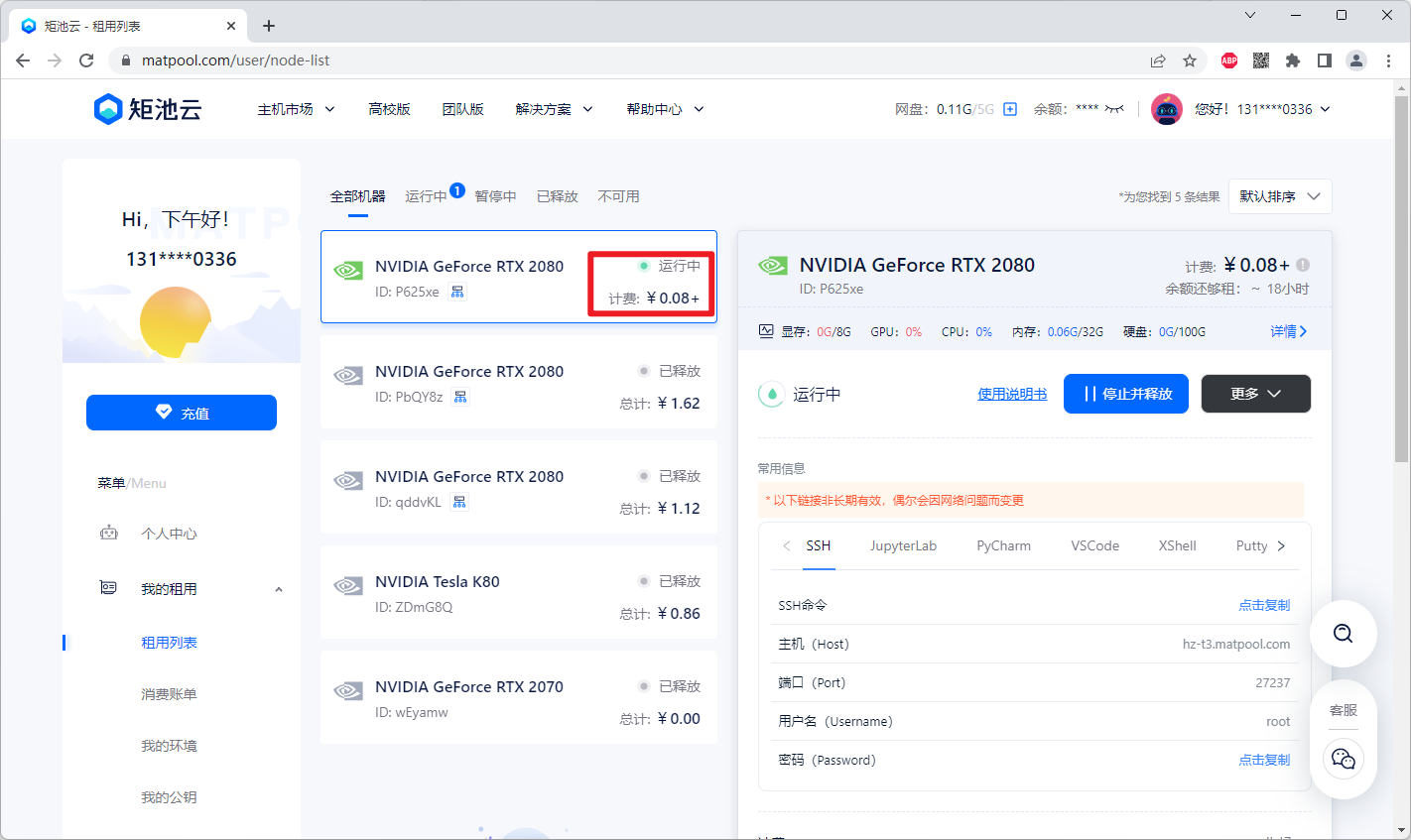Show more connection tabs with right arrow

(1281, 545)
